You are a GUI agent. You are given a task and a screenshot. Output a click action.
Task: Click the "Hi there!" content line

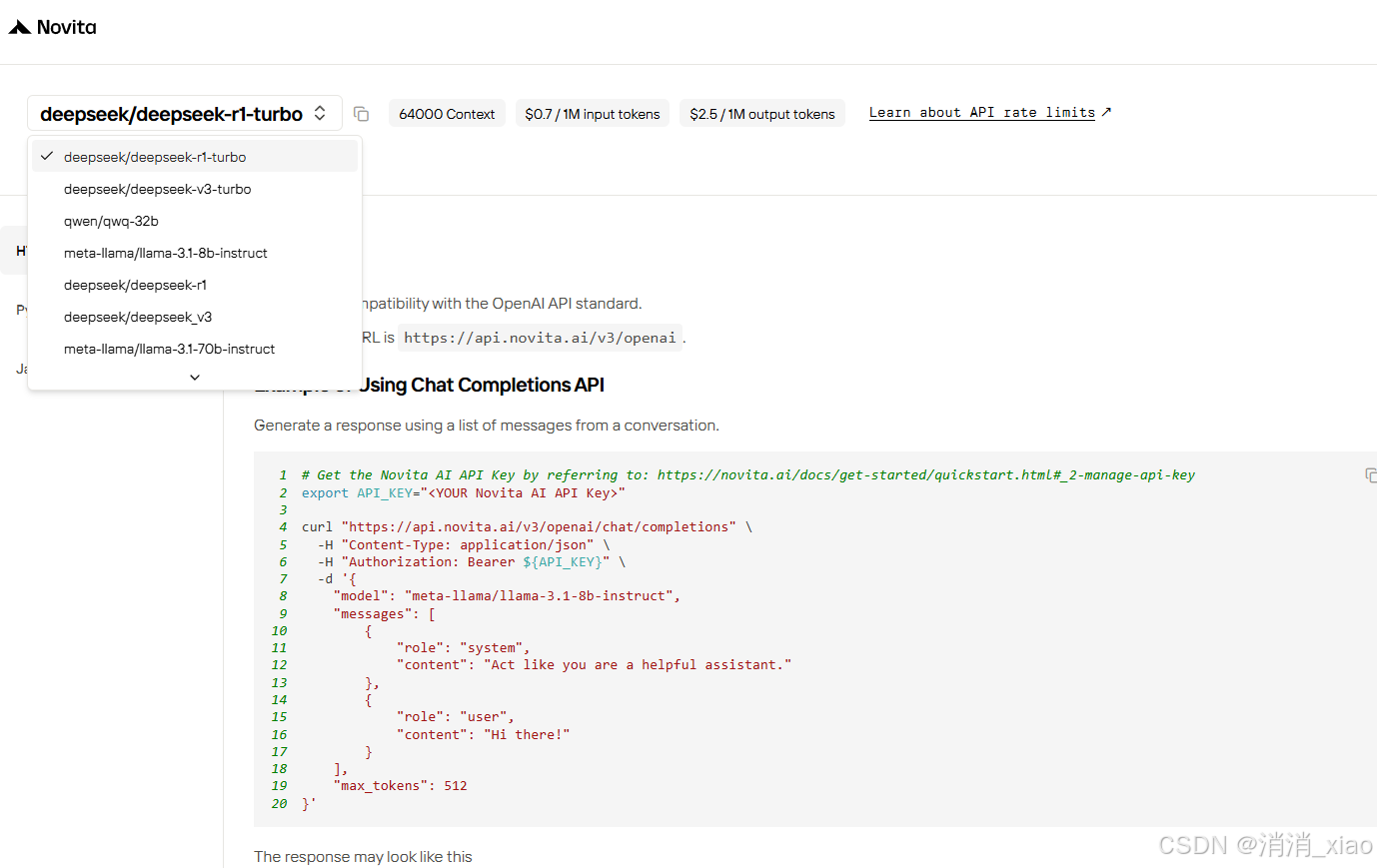click(x=484, y=735)
